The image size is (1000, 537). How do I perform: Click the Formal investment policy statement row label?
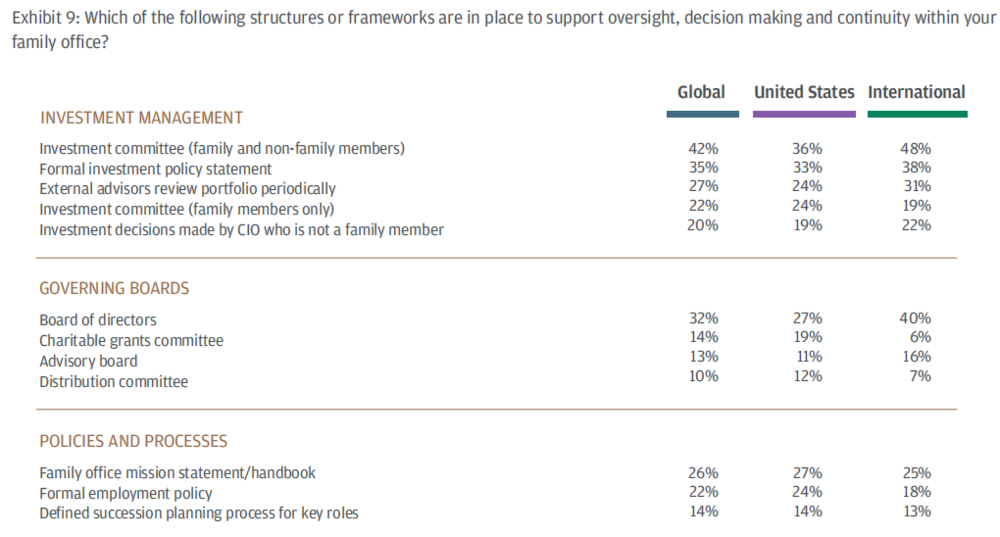click(155, 169)
